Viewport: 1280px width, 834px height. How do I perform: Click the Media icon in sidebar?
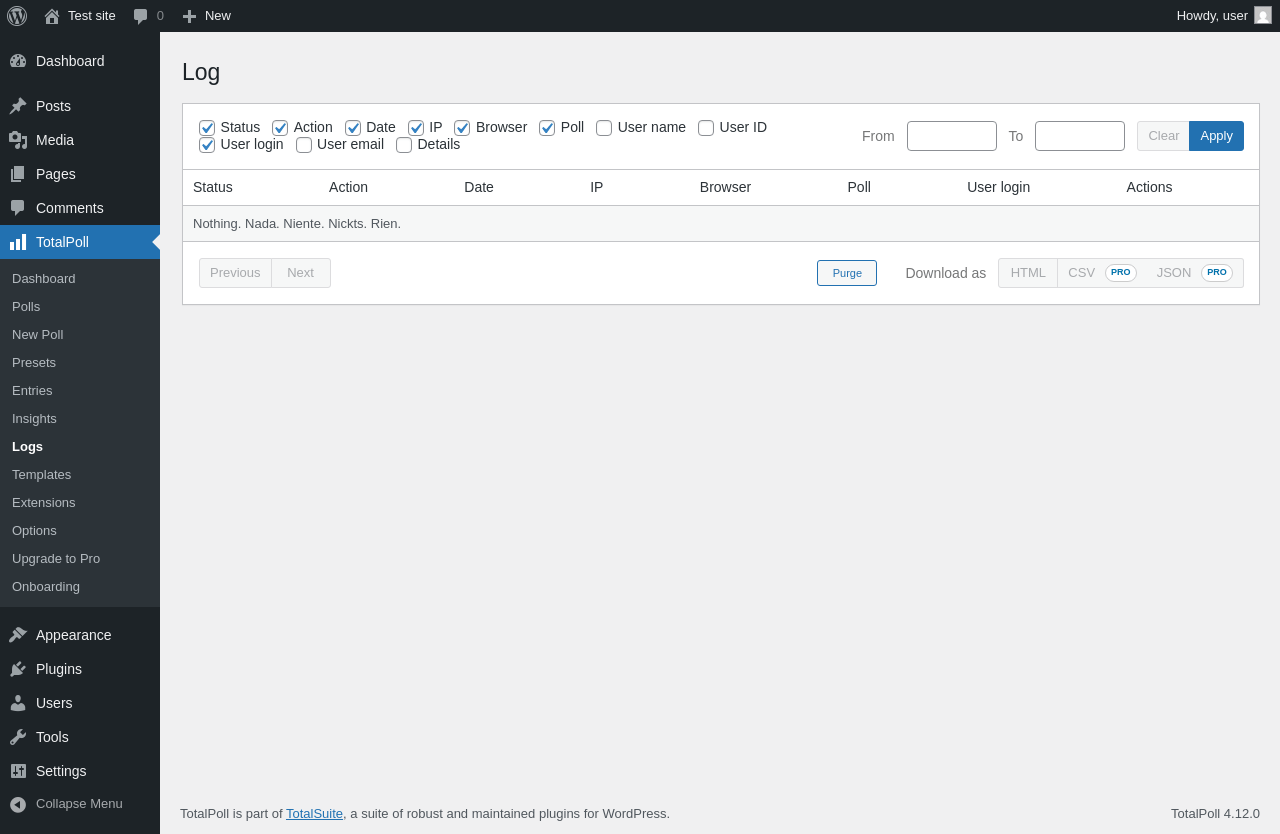click(18, 140)
